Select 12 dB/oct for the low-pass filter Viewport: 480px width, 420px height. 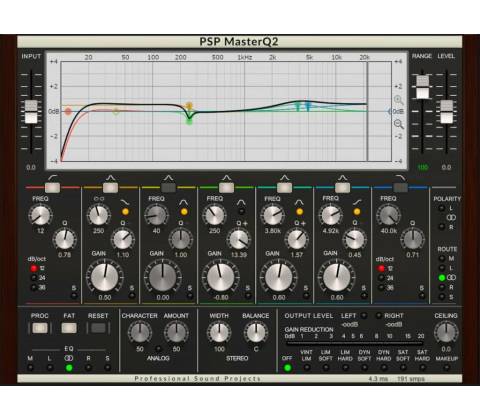coord(381,268)
